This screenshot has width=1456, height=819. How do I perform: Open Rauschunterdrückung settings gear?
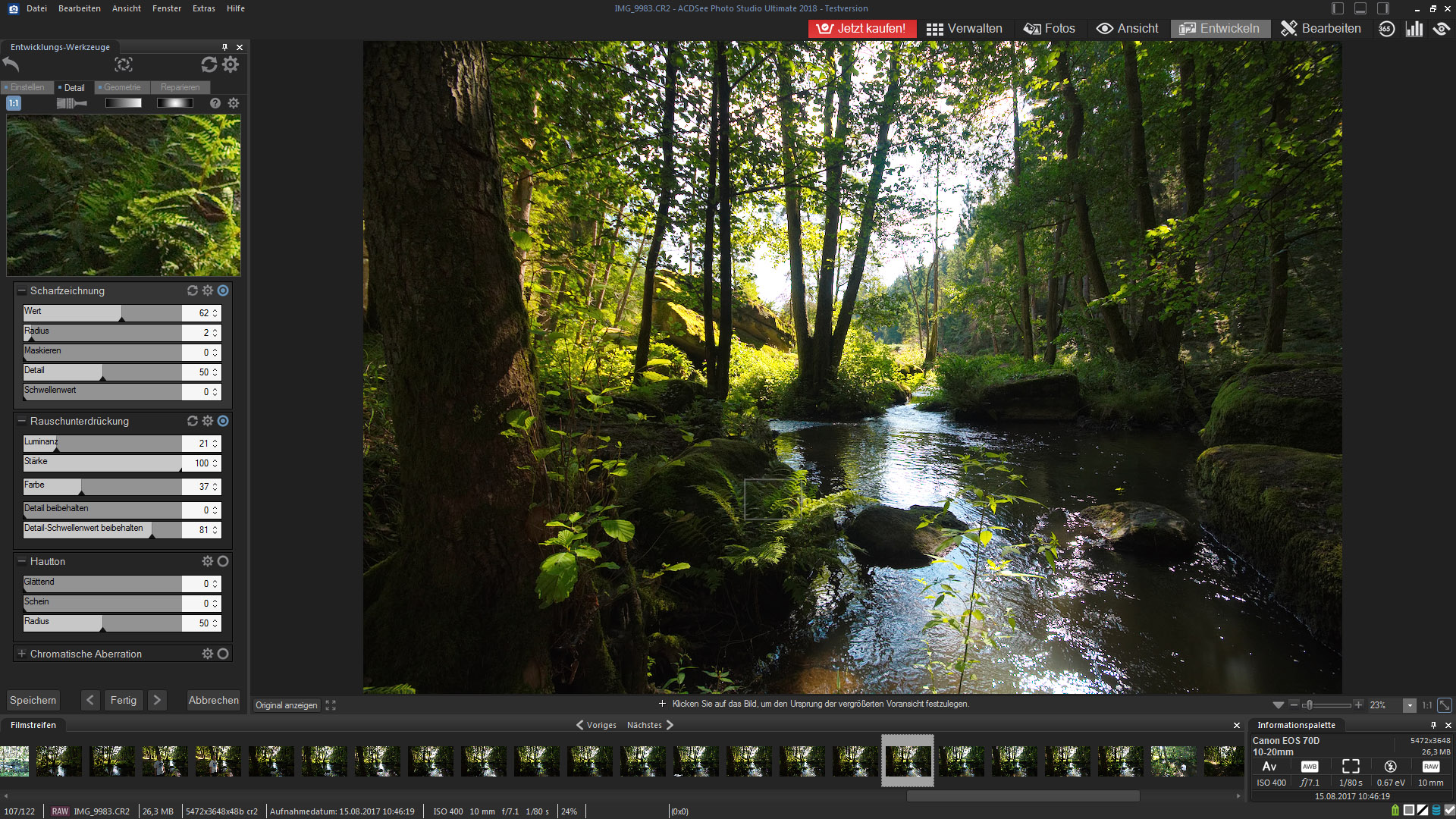(208, 421)
